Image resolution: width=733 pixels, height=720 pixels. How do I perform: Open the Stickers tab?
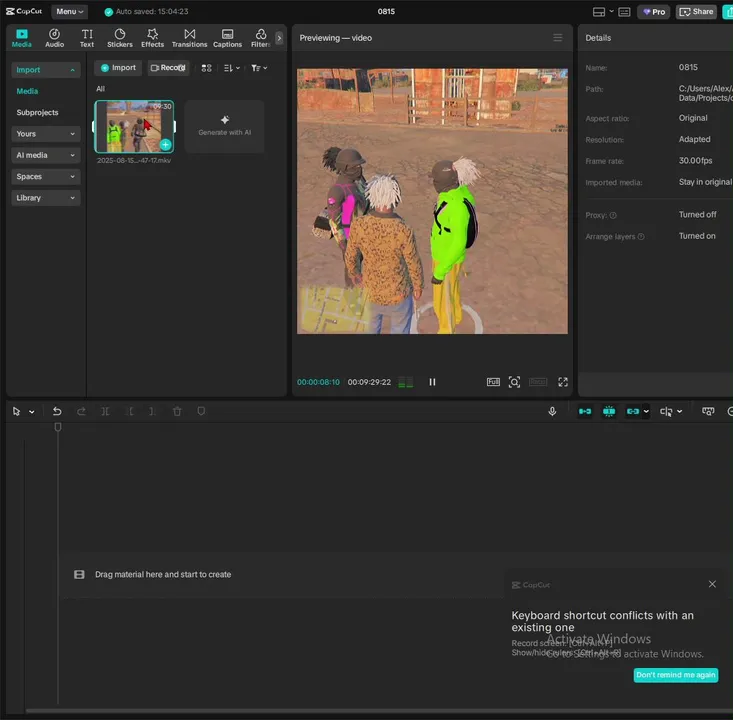(x=120, y=38)
